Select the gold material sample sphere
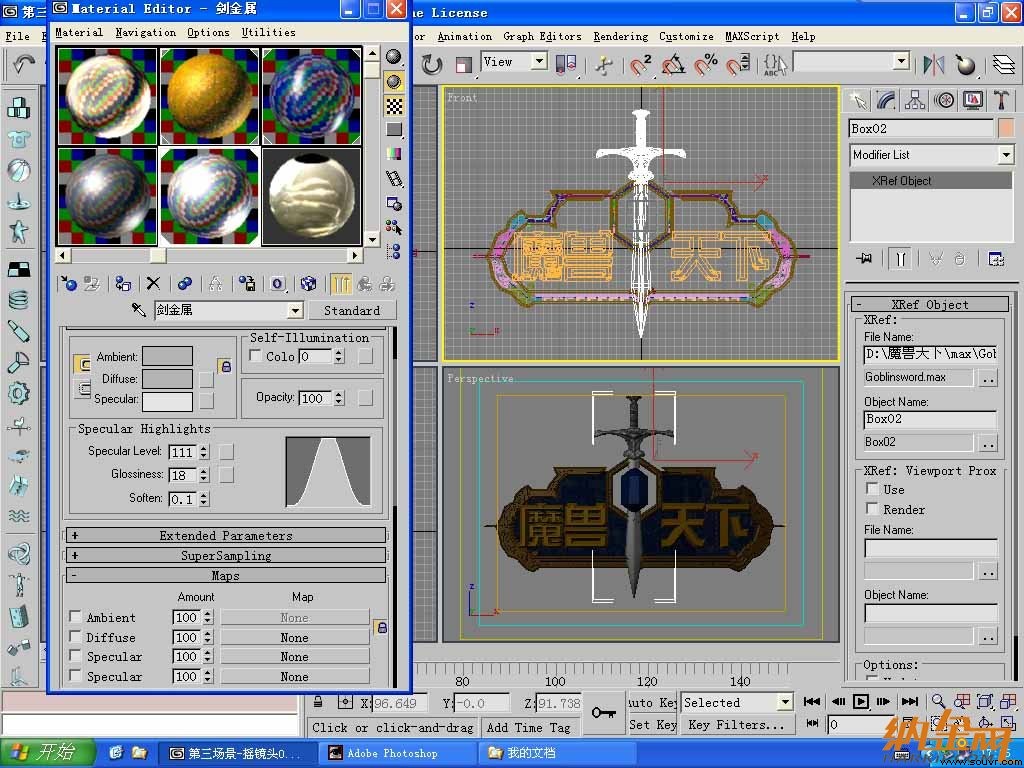This screenshot has height=768, width=1024. [209, 95]
